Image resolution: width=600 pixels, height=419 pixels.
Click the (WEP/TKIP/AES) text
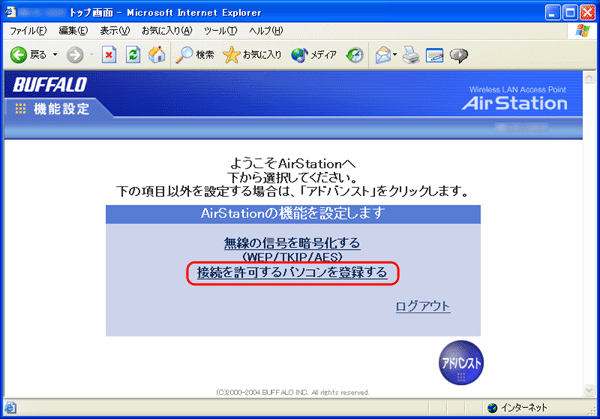coord(292,257)
